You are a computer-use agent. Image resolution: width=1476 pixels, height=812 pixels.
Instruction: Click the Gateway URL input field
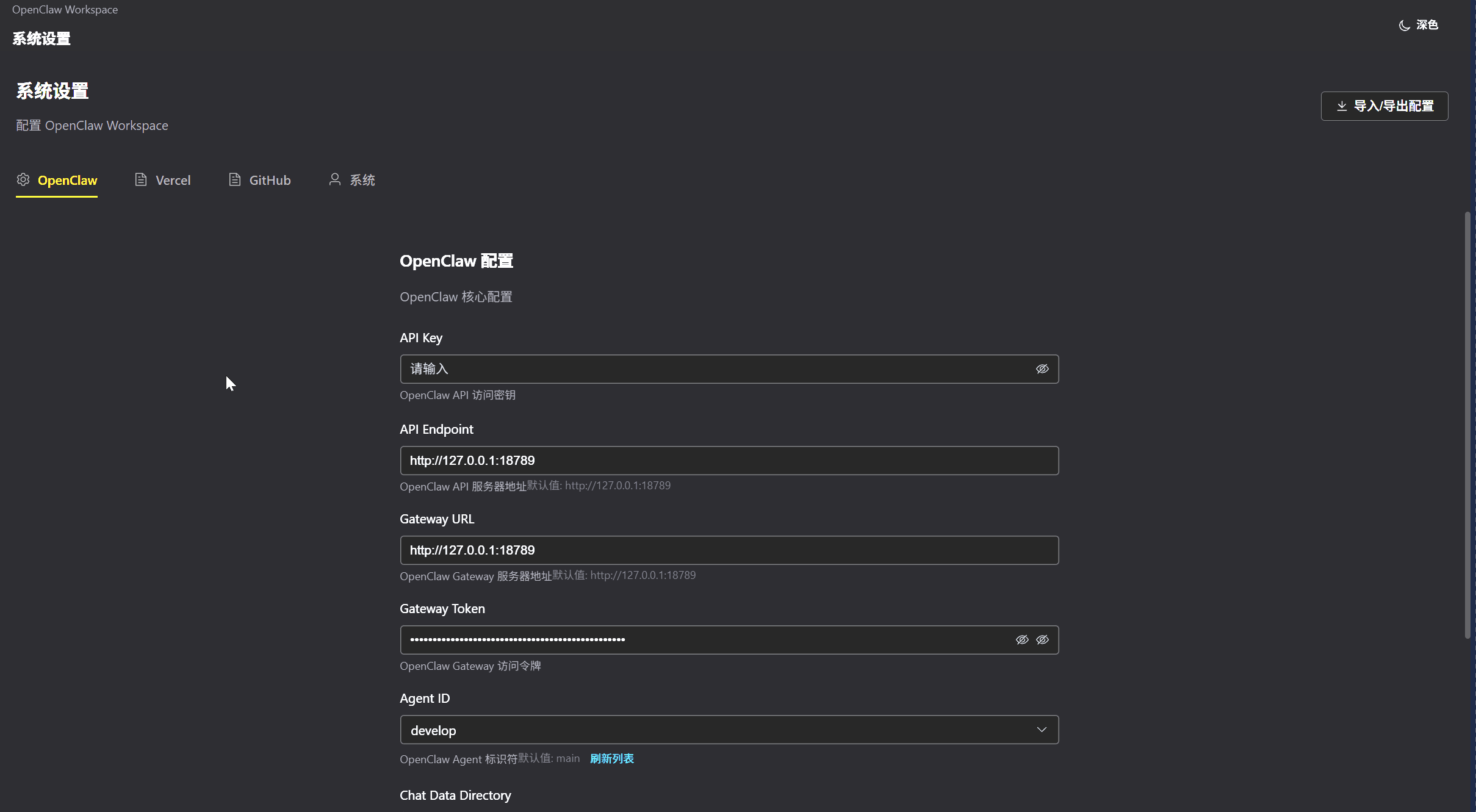click(x=729, y=550)
